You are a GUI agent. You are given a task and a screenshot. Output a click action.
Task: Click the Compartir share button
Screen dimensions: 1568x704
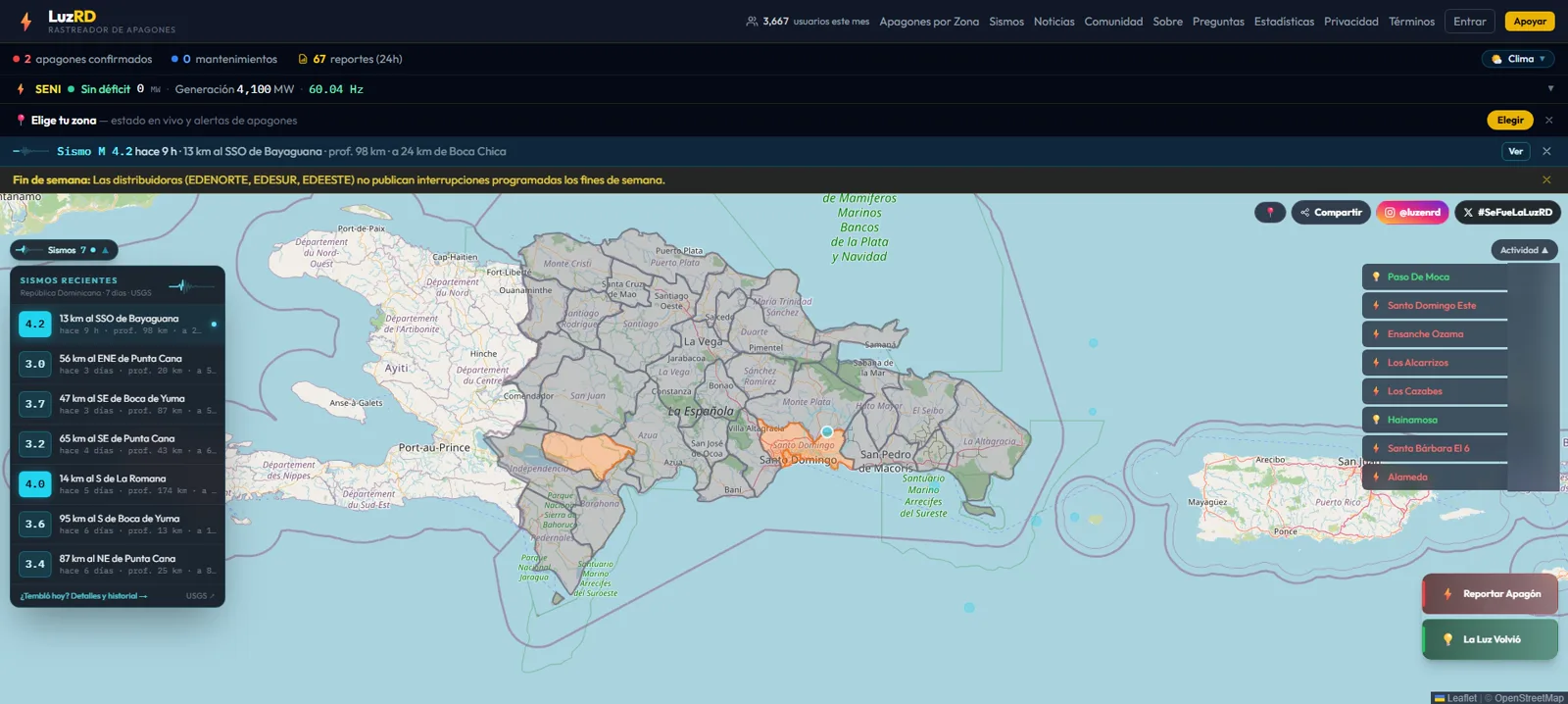point(1331,212)
